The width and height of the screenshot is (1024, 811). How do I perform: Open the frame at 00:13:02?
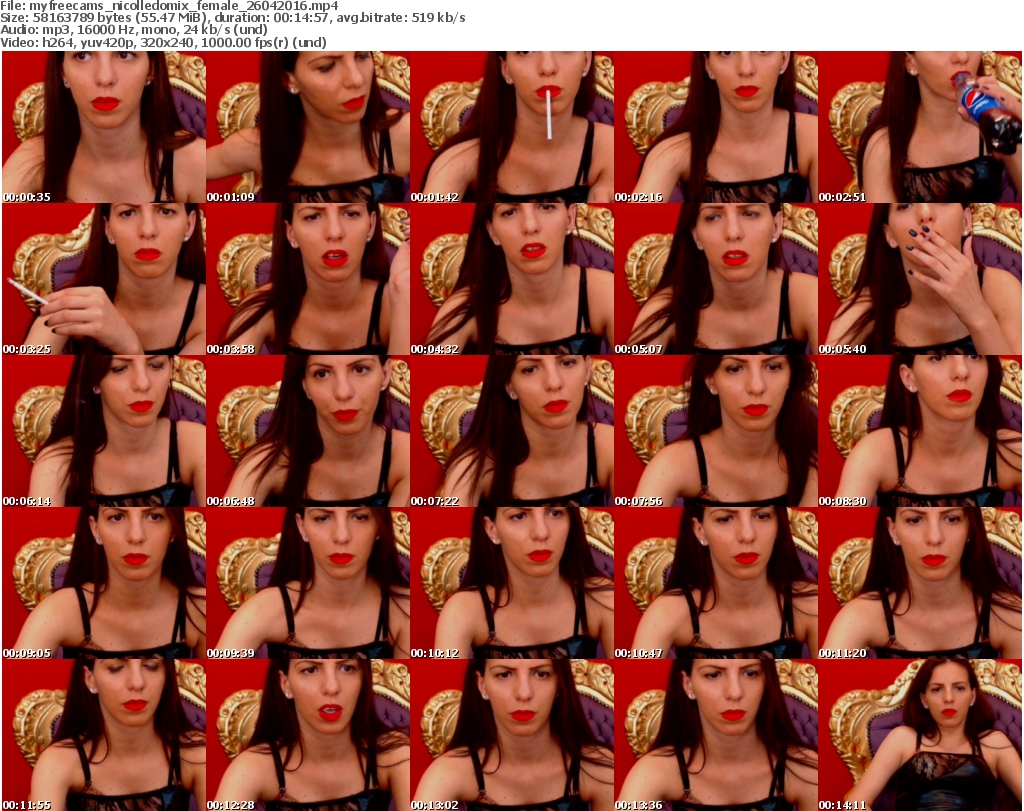point(512,736)
